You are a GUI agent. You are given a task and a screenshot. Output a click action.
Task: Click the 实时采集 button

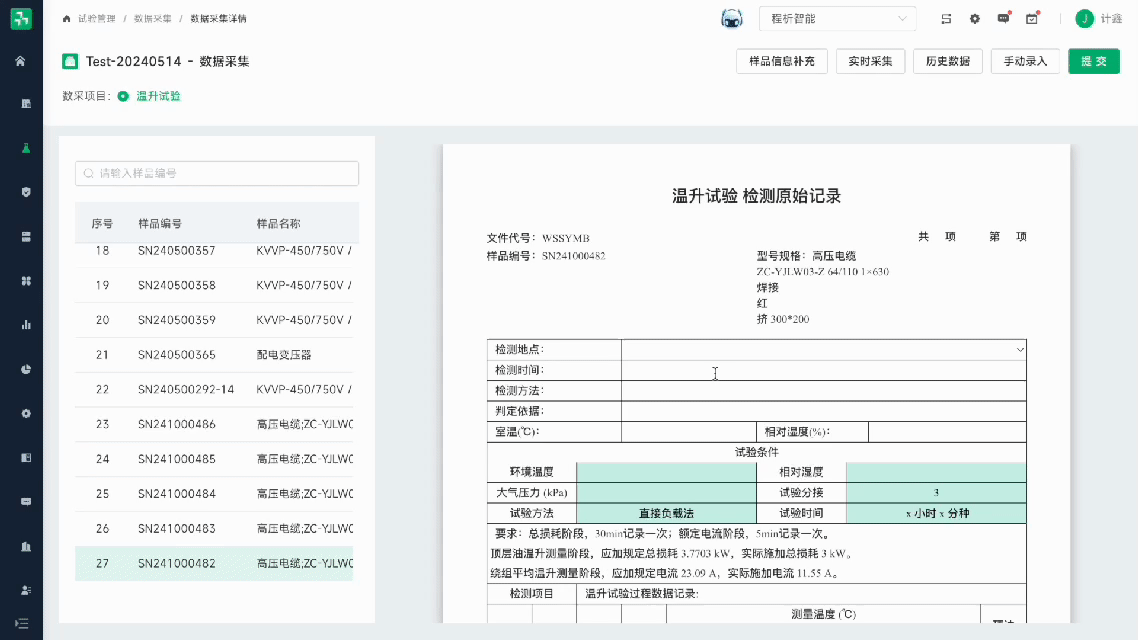tap(870, 62)
